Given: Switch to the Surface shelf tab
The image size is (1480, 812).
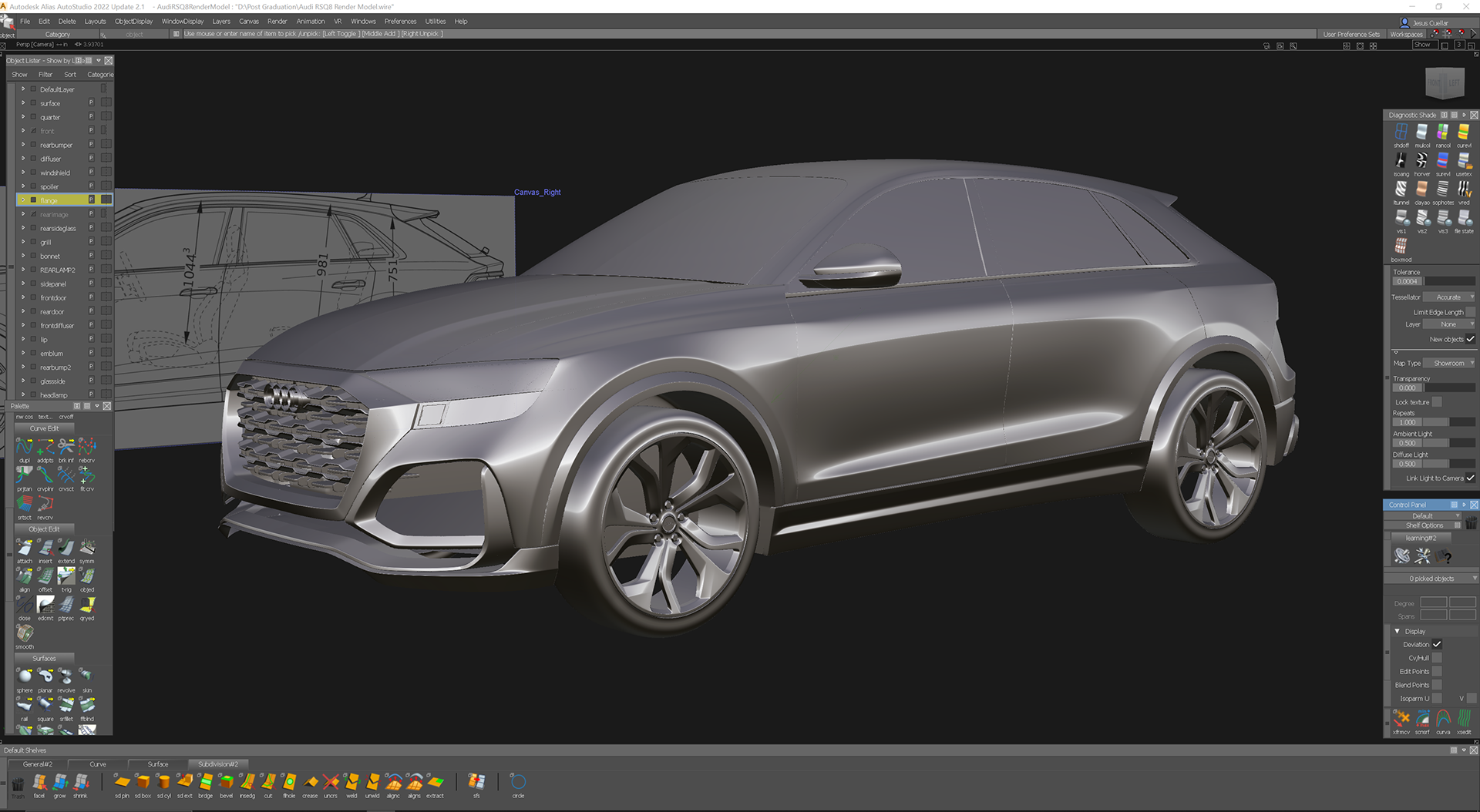Looking at the screenshot, I should (x=158, y=764).
